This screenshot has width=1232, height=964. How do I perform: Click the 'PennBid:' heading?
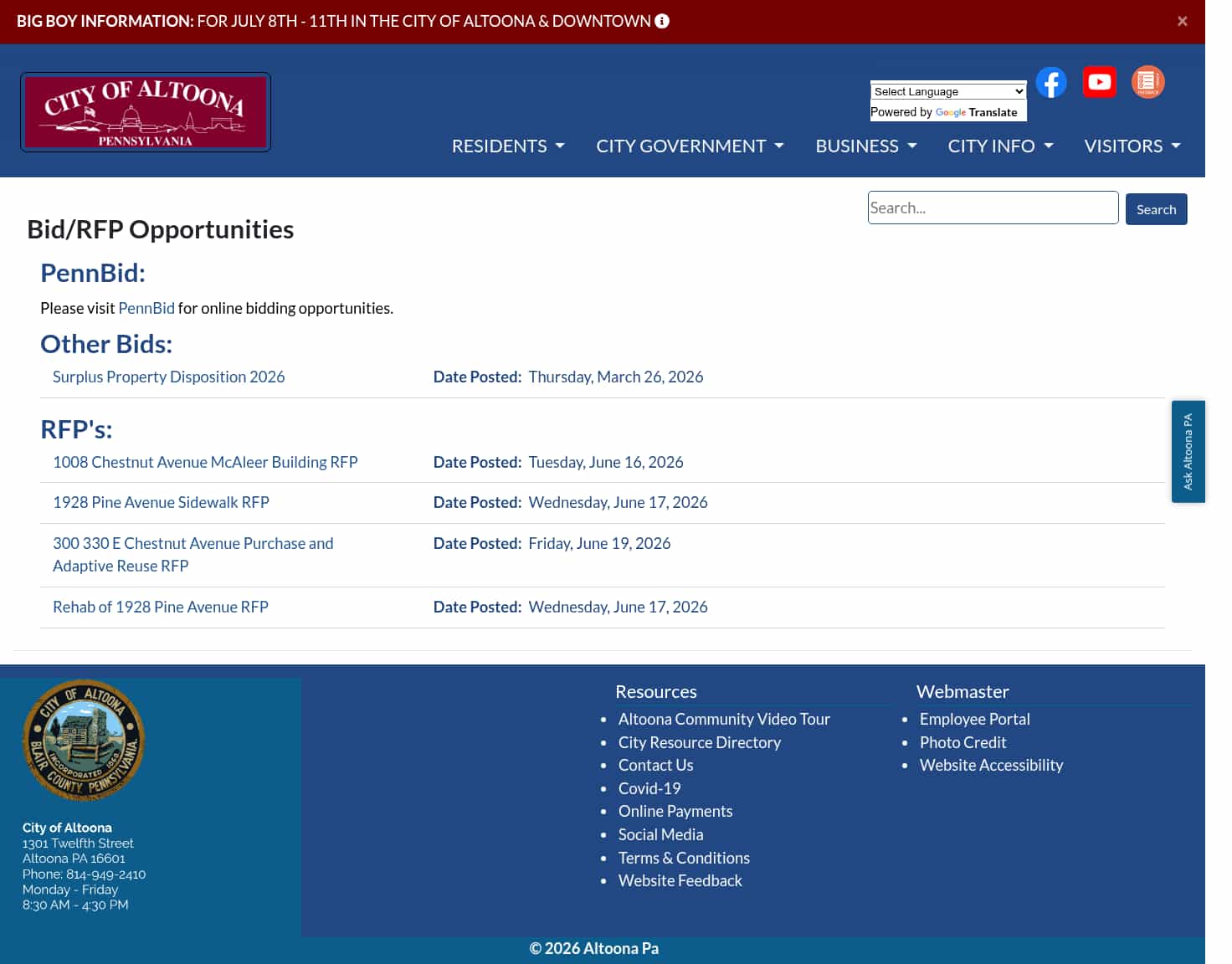coord(93,273)
